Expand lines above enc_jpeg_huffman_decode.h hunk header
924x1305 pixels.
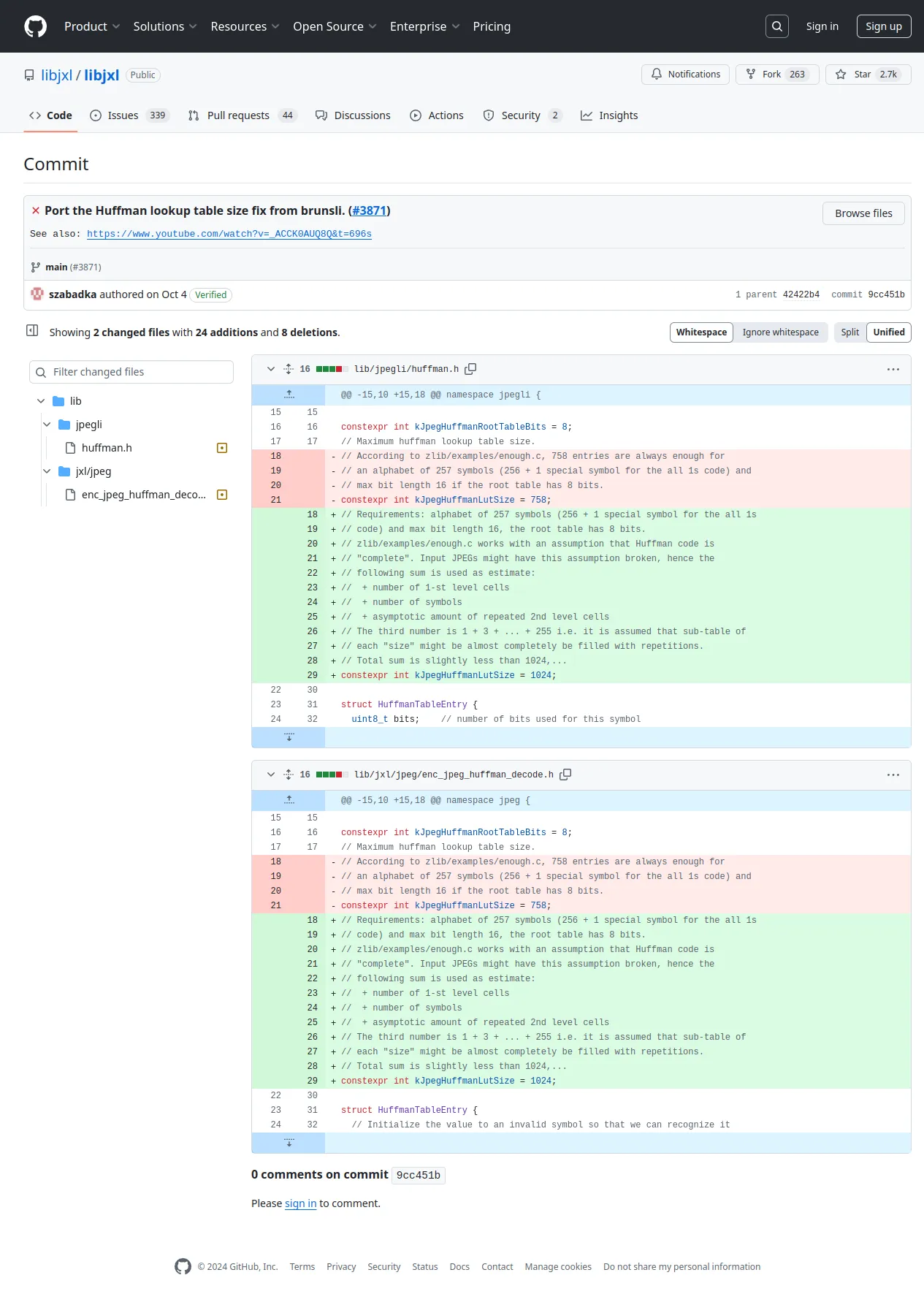(289, 800)
